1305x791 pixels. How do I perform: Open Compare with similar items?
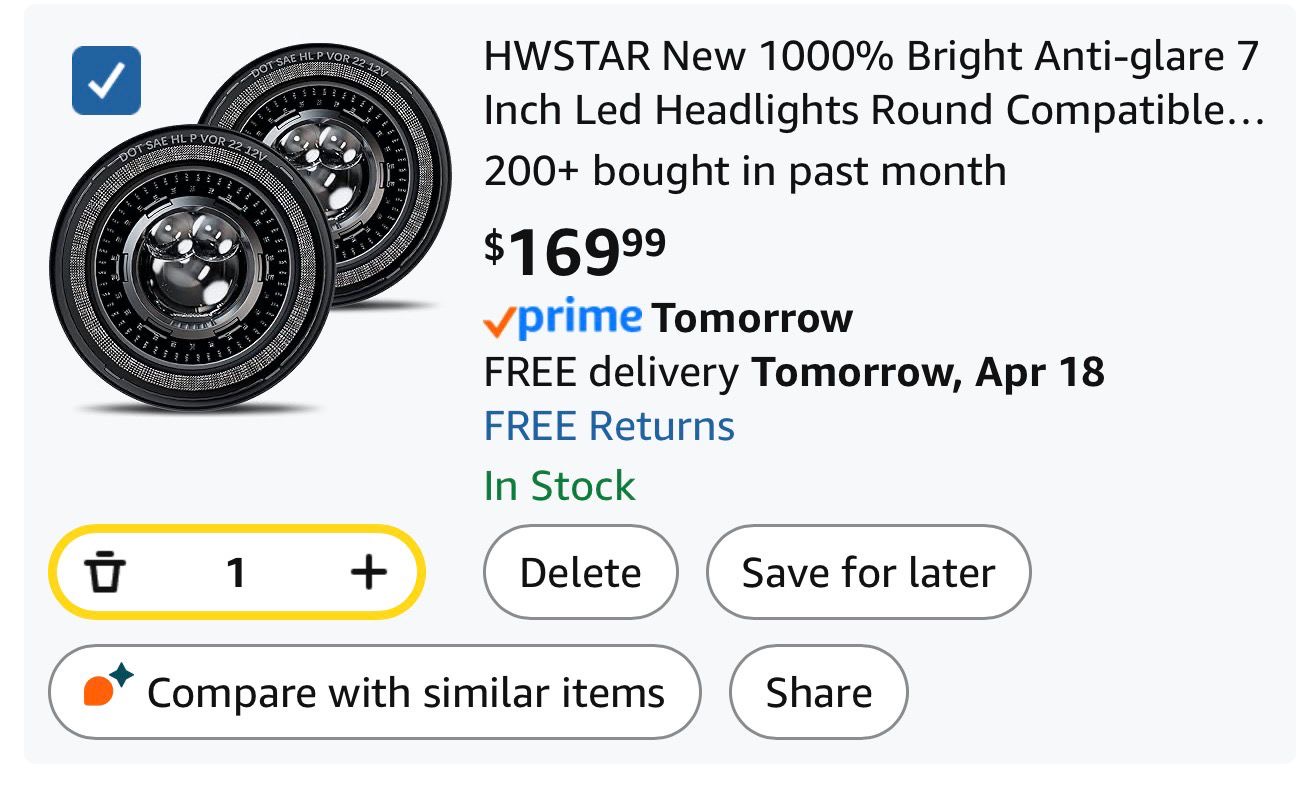click(x=375, y=692)
